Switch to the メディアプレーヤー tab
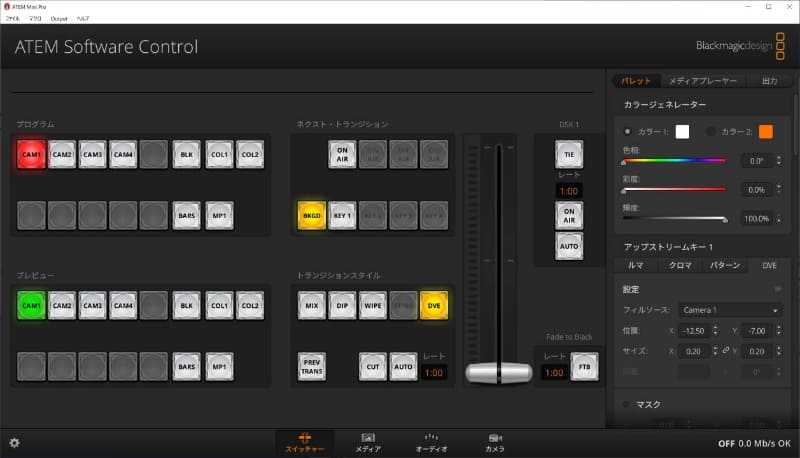Screen dimensions: 800x458 [x=703, y=81]
